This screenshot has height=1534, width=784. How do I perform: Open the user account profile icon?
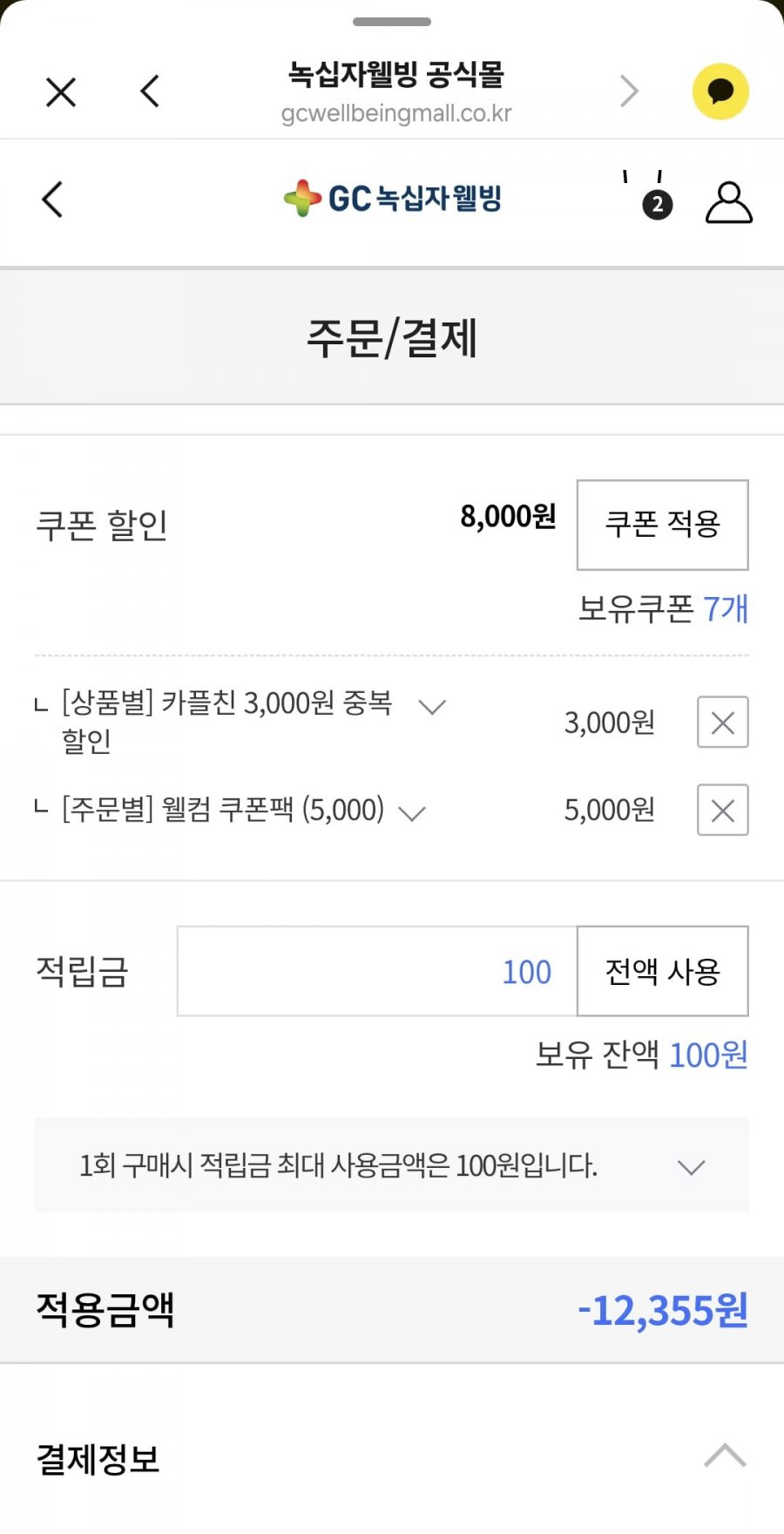[728, 202]
